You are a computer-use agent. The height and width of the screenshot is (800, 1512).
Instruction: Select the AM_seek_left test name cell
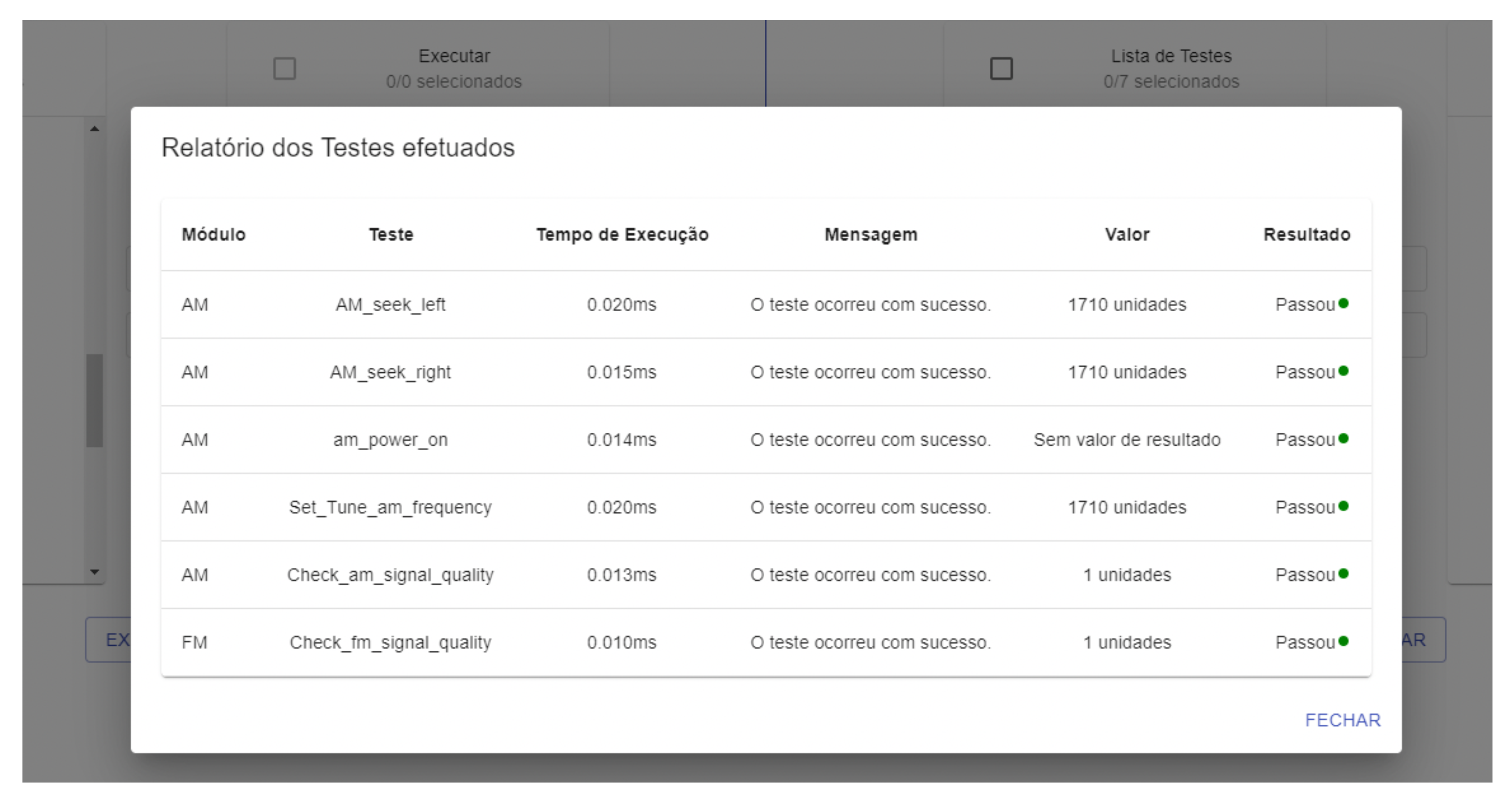[x=390, y=304]
